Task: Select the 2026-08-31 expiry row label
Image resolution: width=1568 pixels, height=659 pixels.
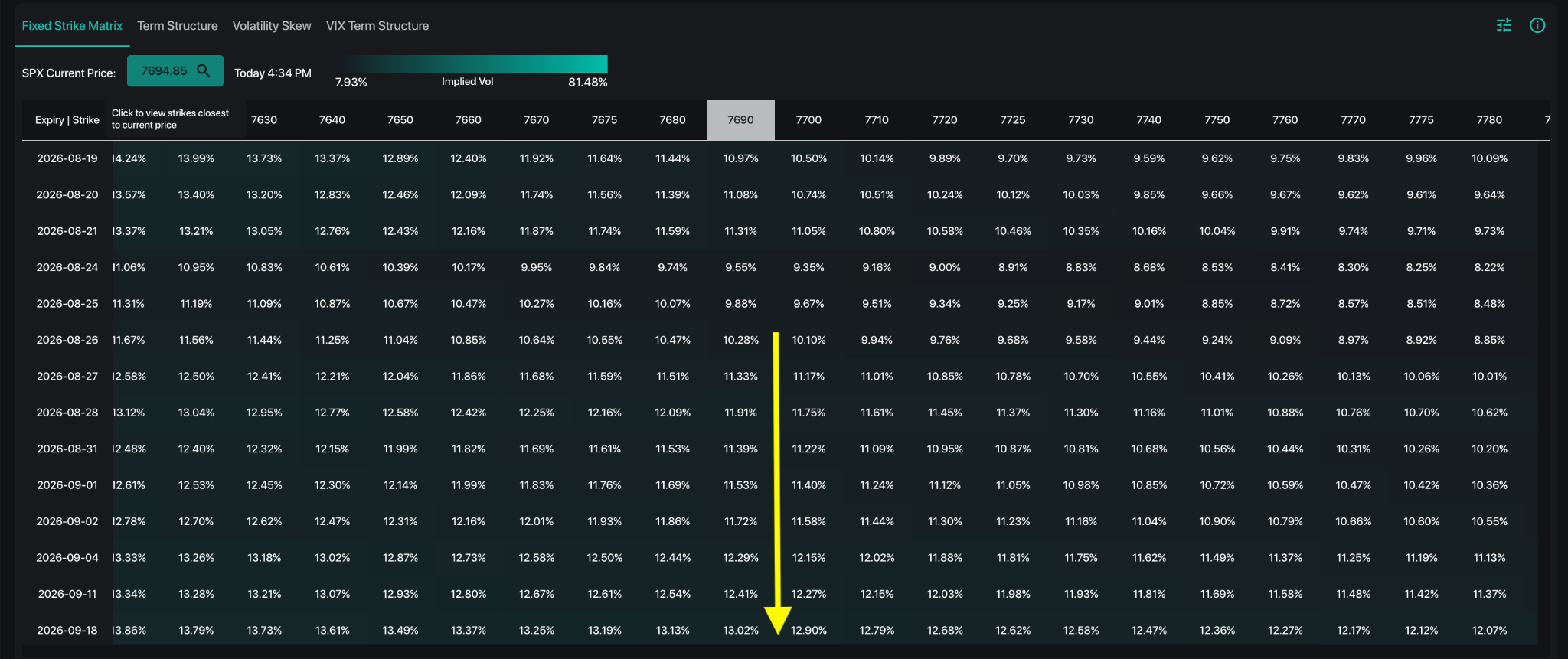Action: [x=67, y=449]
